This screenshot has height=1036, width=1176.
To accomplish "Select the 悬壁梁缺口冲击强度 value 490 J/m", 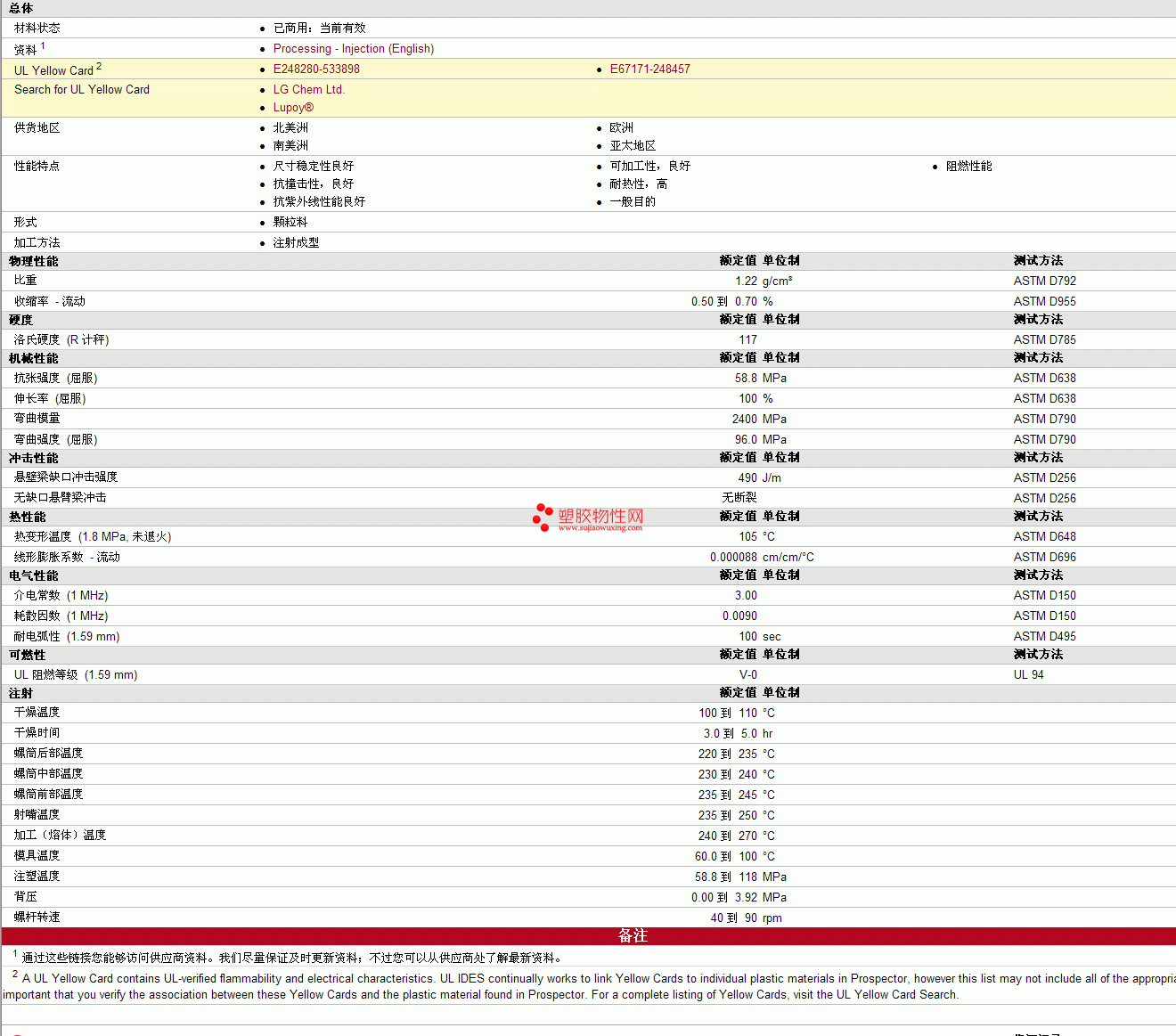I will coord(760,478).
